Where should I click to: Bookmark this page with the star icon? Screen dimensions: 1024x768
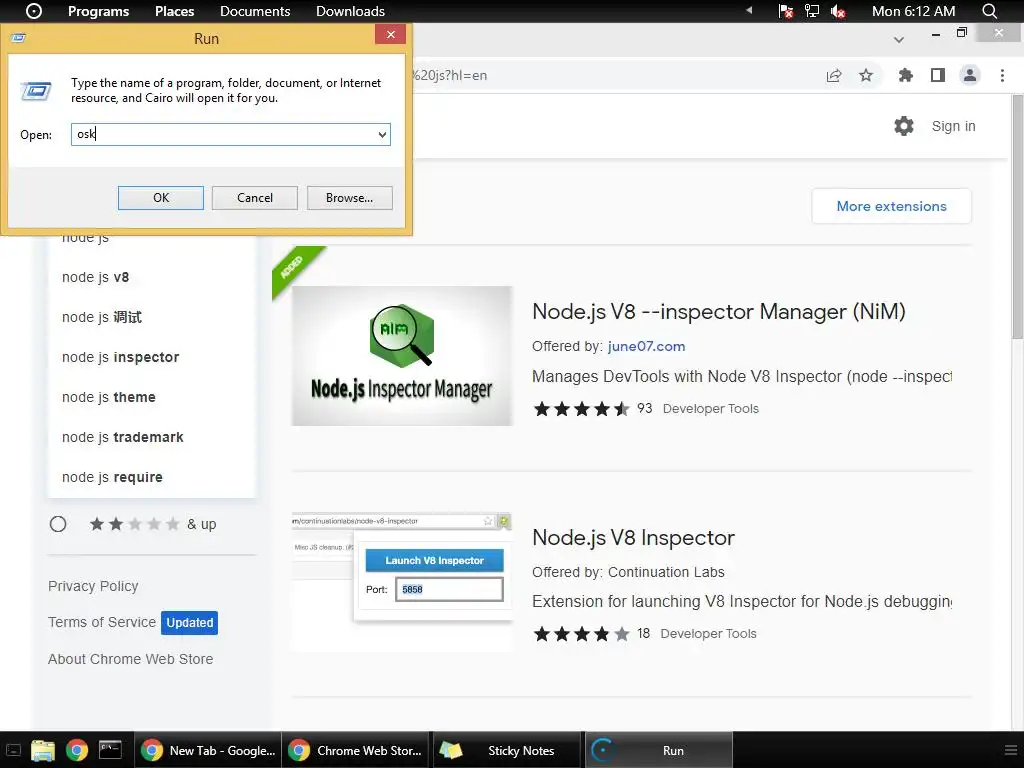[x=866, y=75]
